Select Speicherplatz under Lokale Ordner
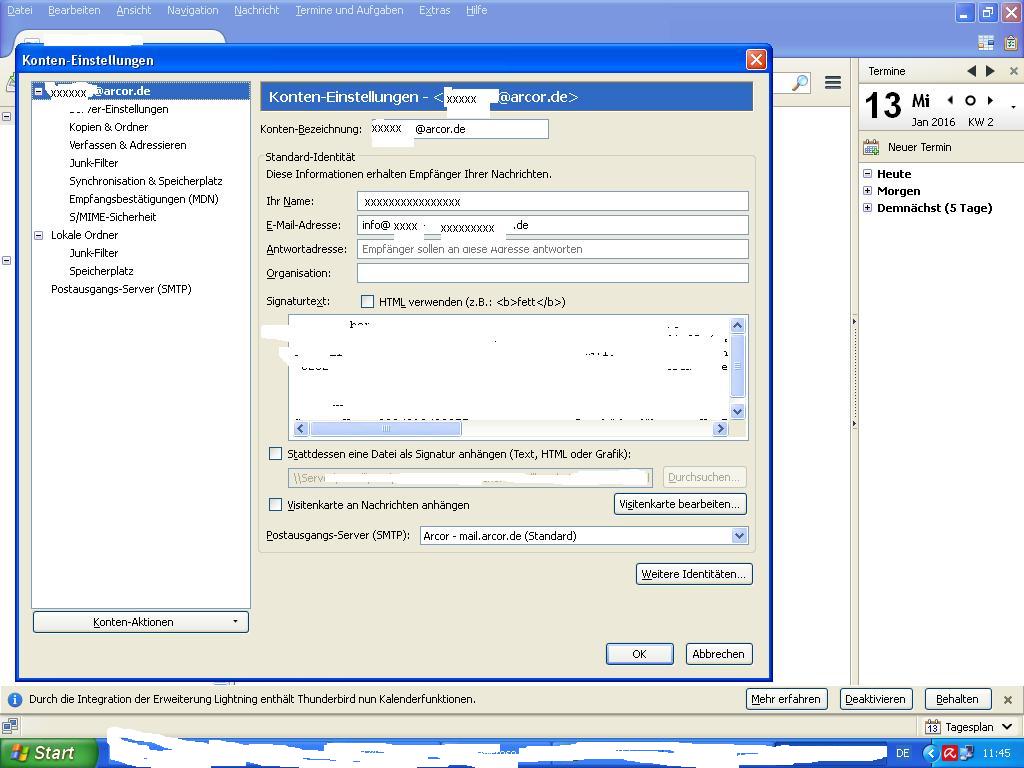The width and height of the screenshot is (1024, 768). tap(101, 270)
